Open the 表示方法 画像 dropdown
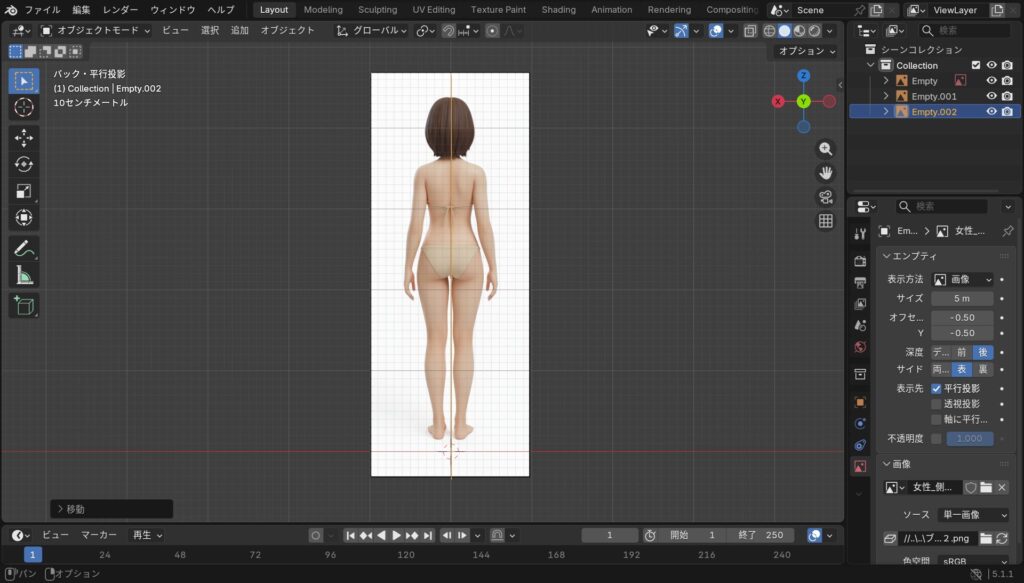Image resolution: width=1024 pixels, height=583 pixels. [962, 280]
